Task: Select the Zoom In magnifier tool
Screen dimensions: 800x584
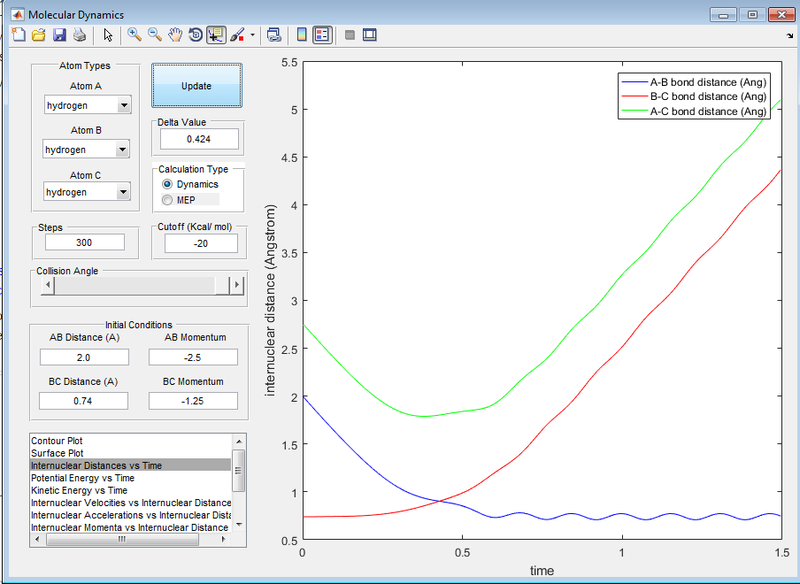Action: point(134,35)
